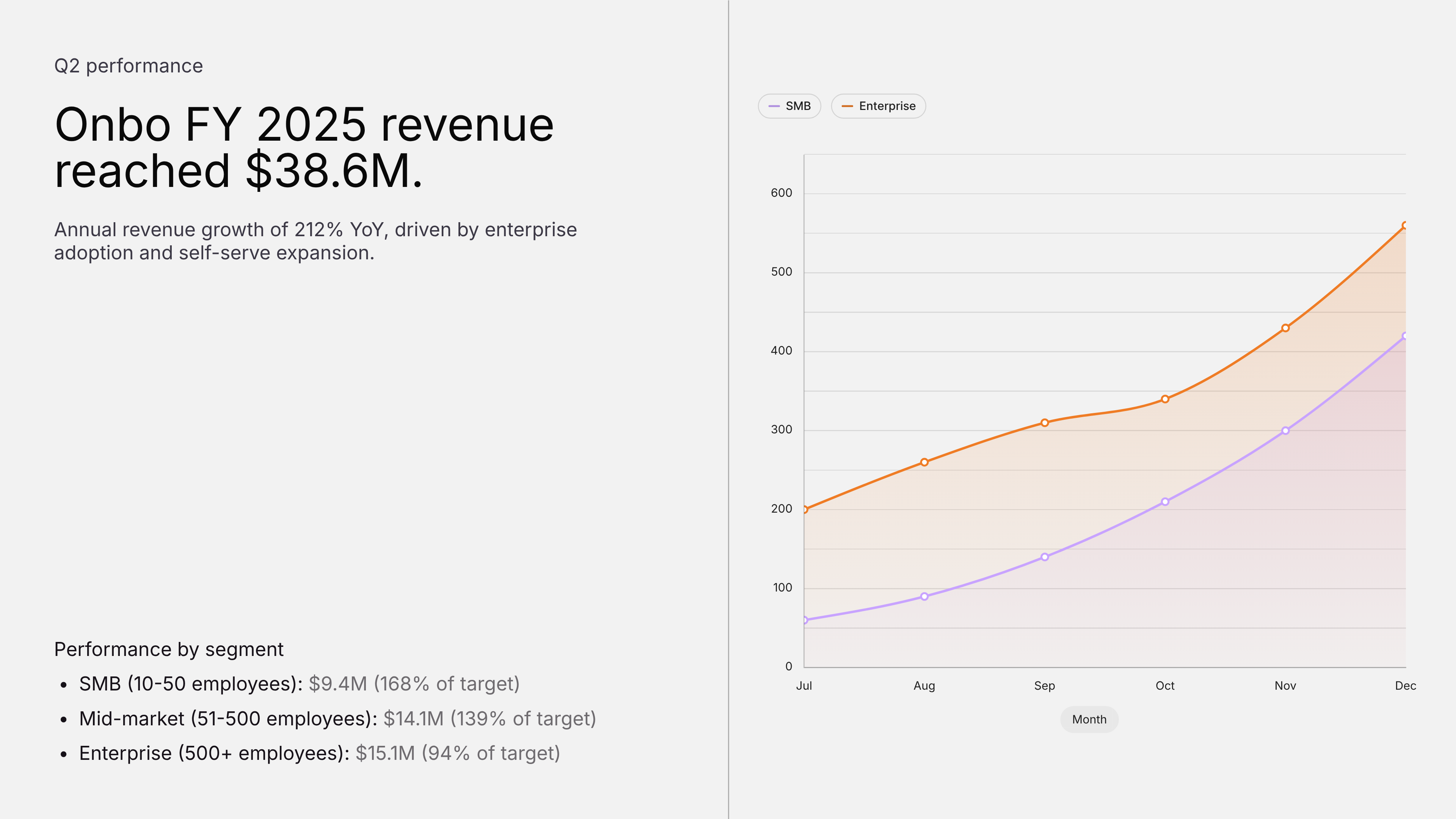
Task: Select the Enterprise October data point
Action: pos(1165,399)
